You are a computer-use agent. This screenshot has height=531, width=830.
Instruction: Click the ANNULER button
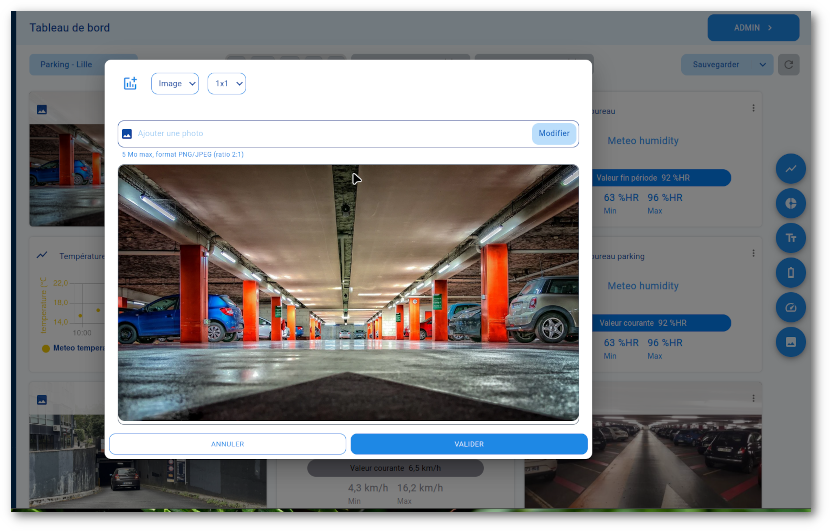coord(227,444)
